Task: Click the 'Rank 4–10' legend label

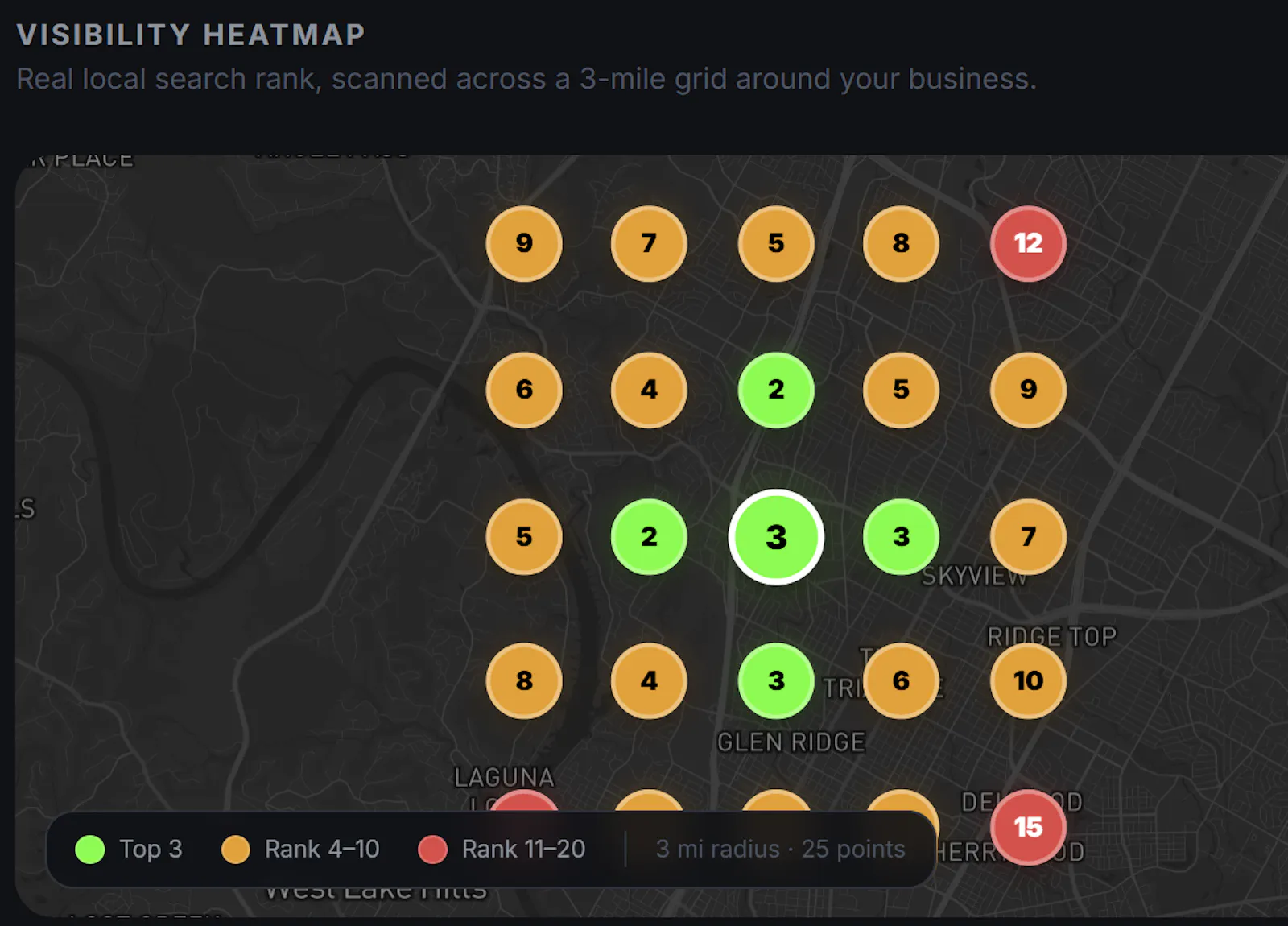Action: 322,849
